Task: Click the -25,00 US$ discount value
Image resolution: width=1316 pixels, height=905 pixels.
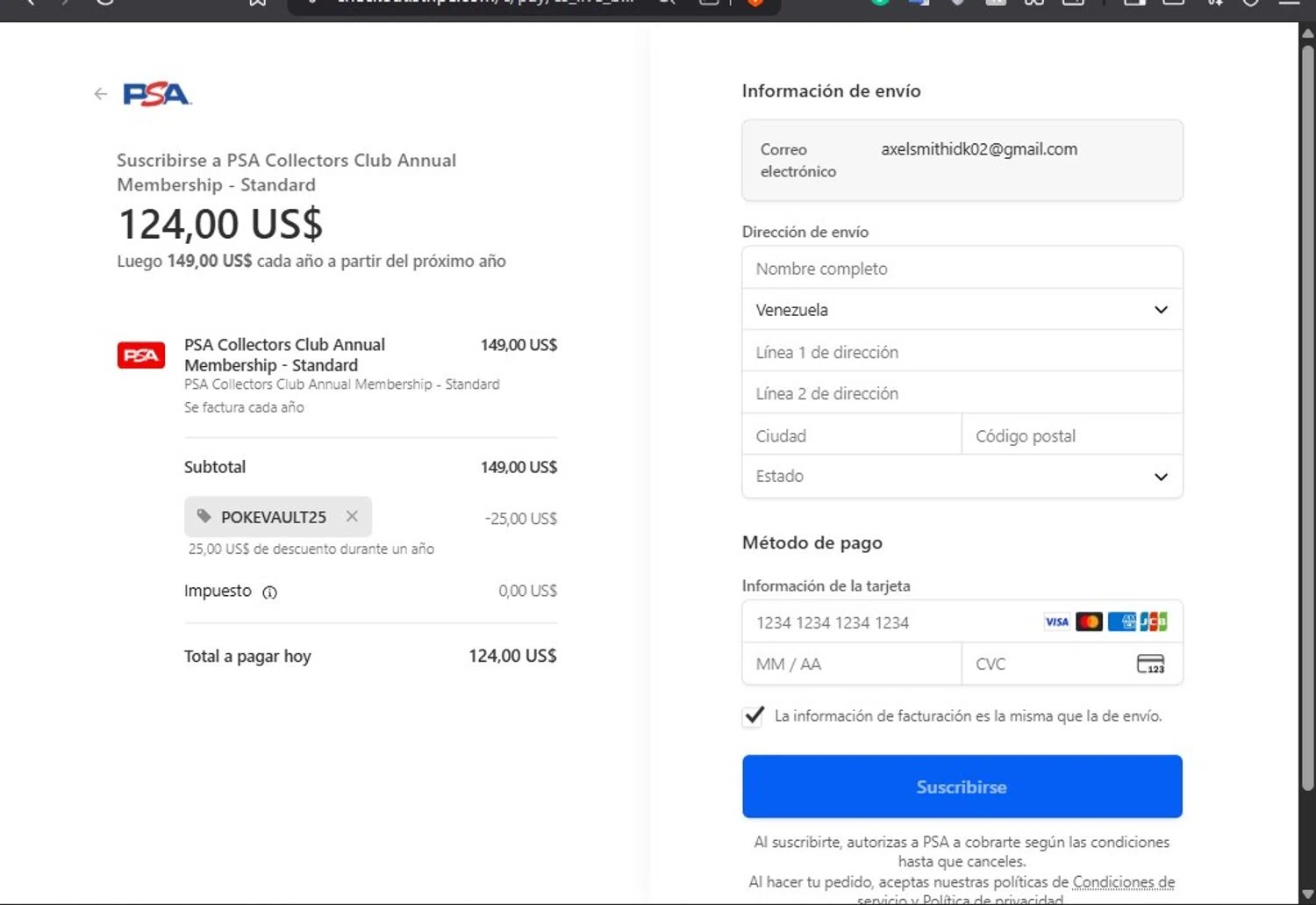Action: [521, 519]
